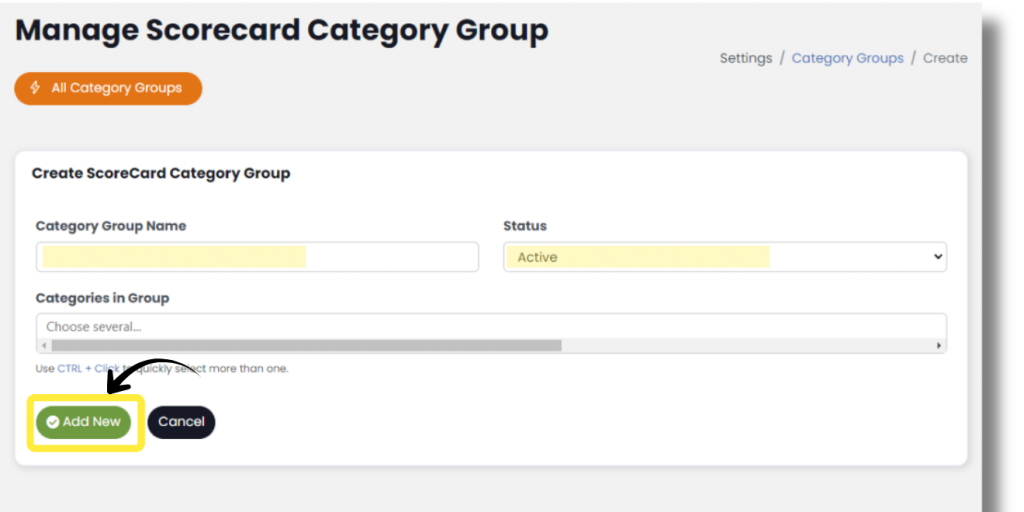1024x512 pixels.
Task: Focus the Category Group Name text field
Action: click(x=257, y=257)
